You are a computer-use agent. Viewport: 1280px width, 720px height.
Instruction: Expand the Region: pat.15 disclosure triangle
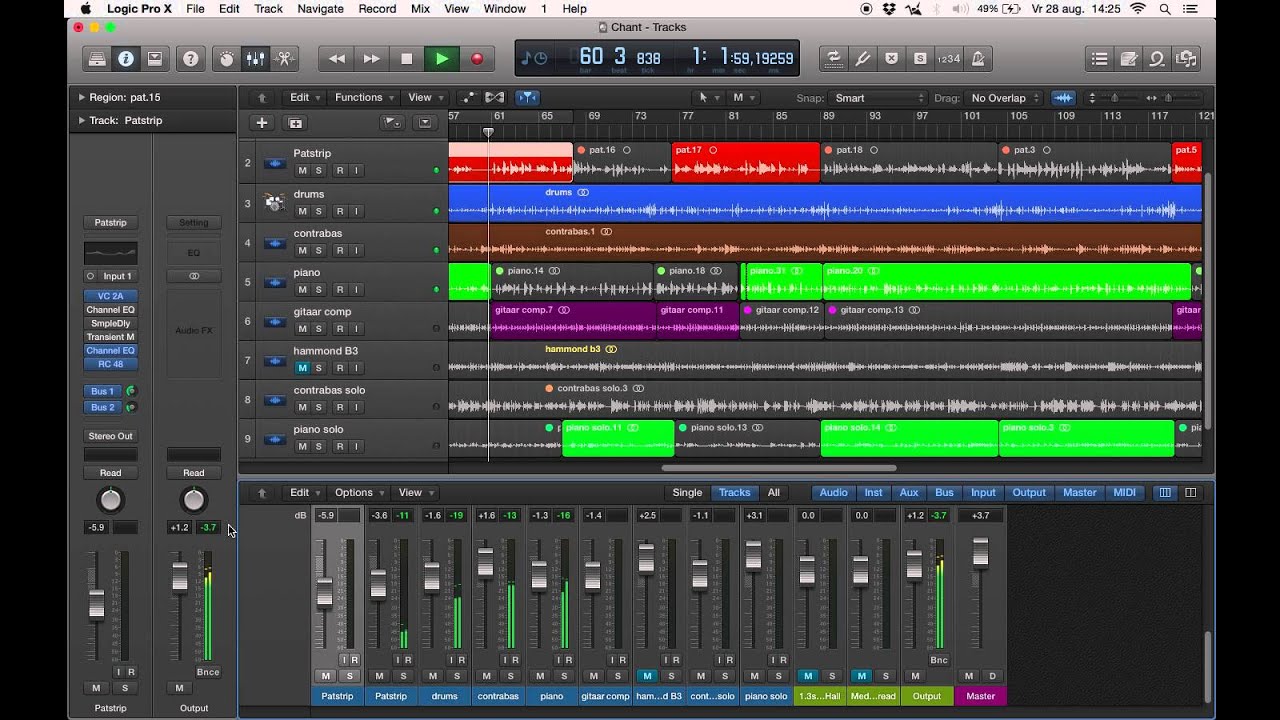pos(82,98)
